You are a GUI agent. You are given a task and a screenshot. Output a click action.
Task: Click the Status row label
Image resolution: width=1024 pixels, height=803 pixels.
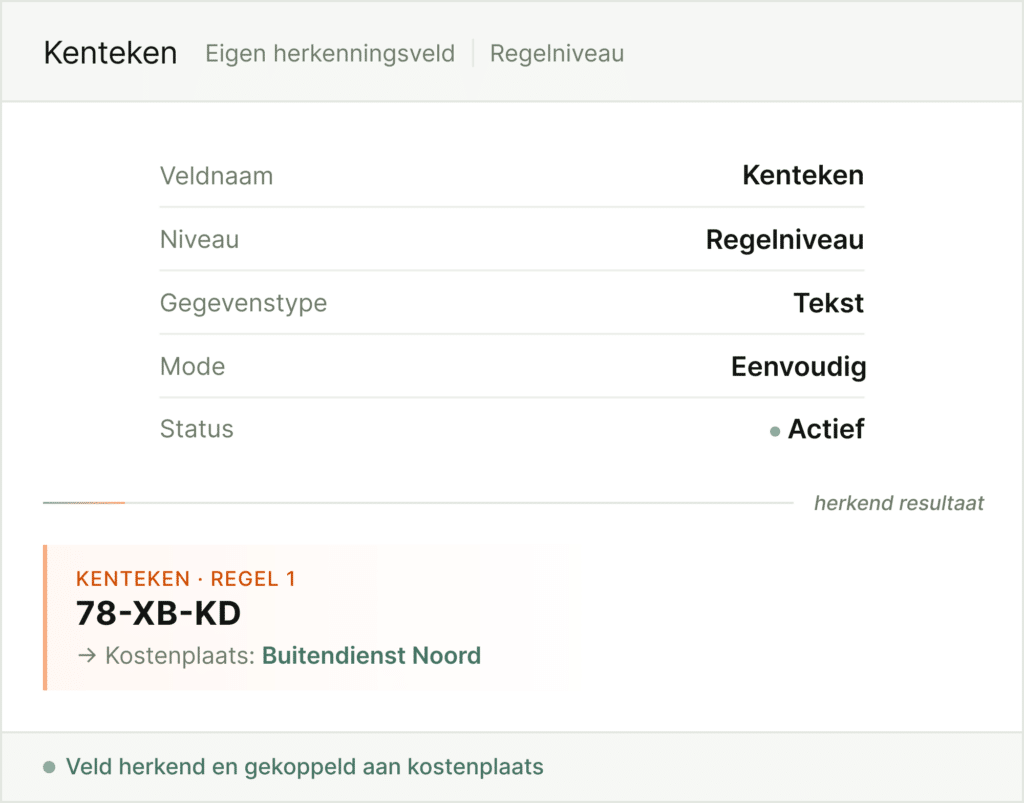196,429
